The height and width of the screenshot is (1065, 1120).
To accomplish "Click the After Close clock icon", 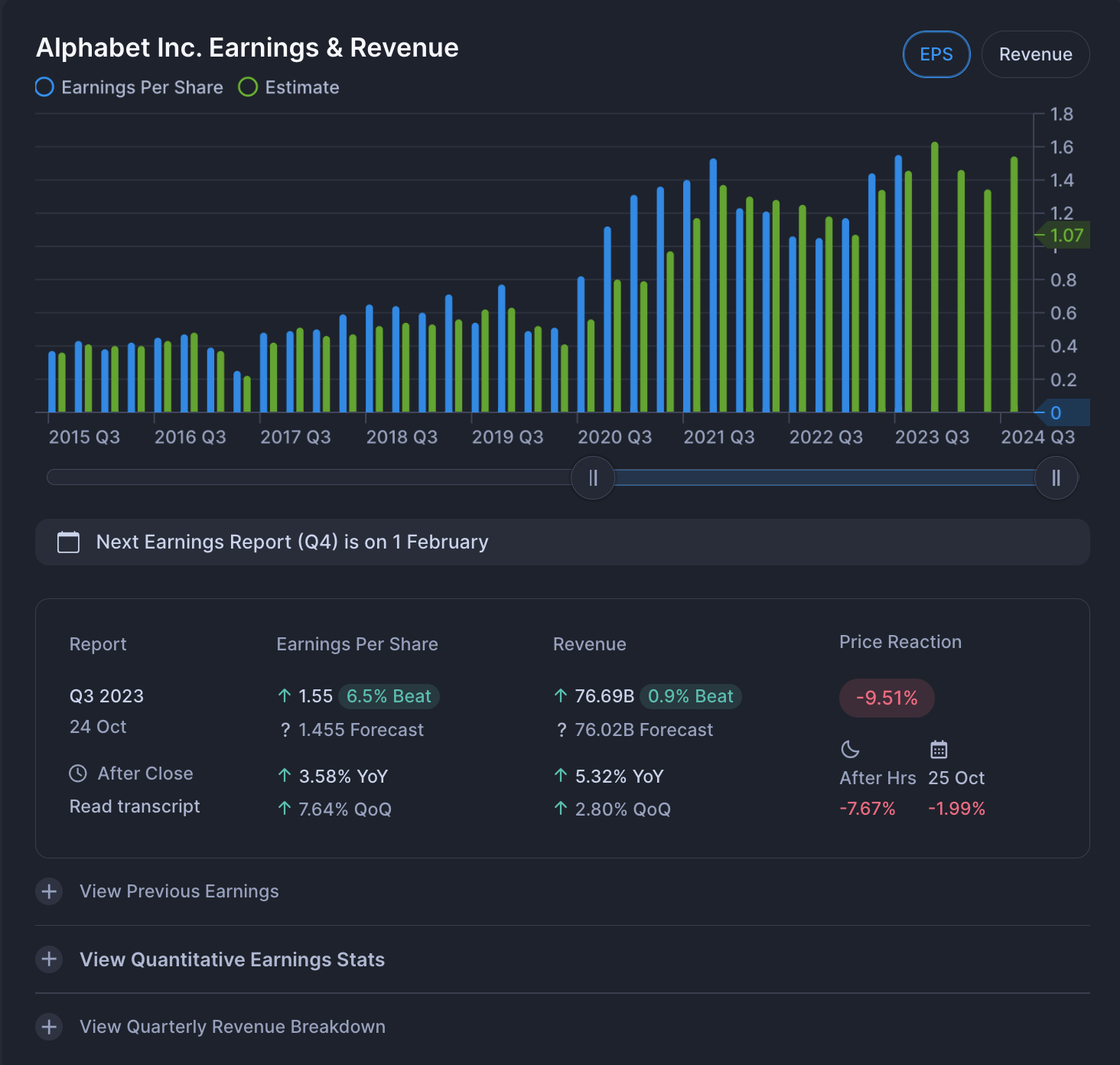I will pos(78,774).
